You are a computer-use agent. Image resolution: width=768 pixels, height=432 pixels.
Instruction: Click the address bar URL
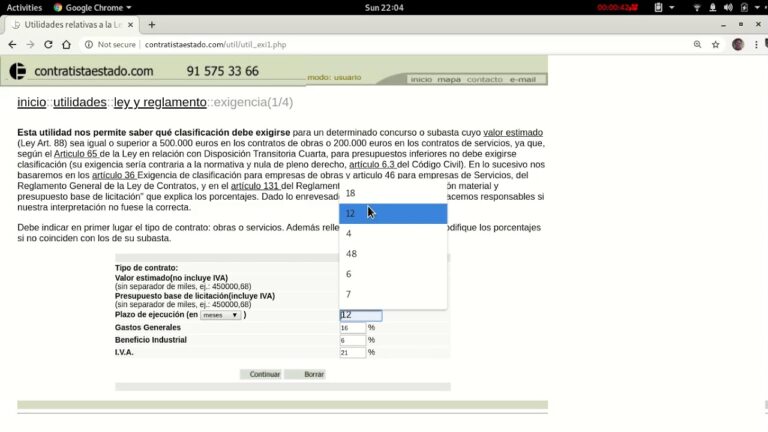pyautogui.click(x=216, y=45)
